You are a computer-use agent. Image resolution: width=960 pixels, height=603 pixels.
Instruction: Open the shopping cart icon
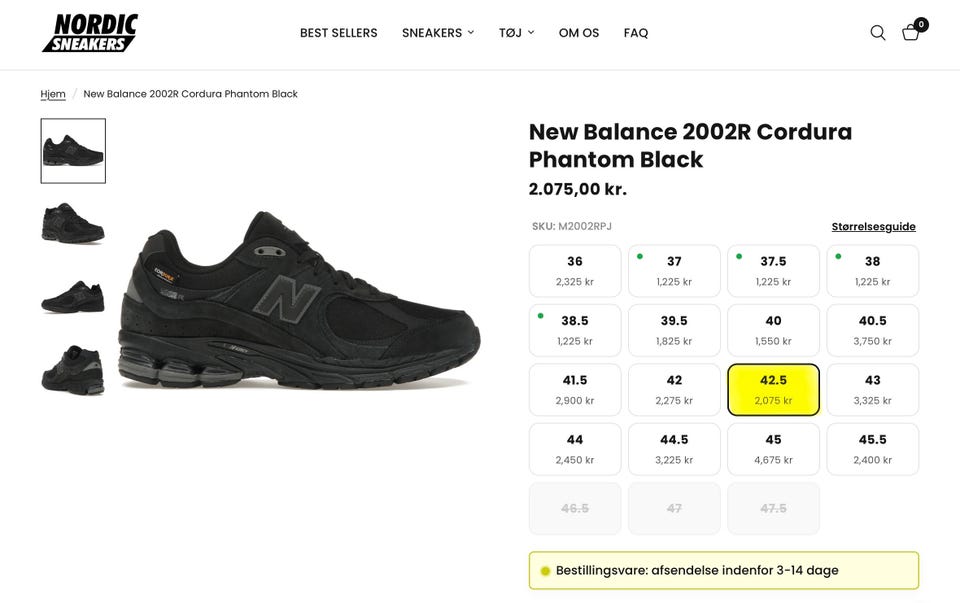point(911,32)
